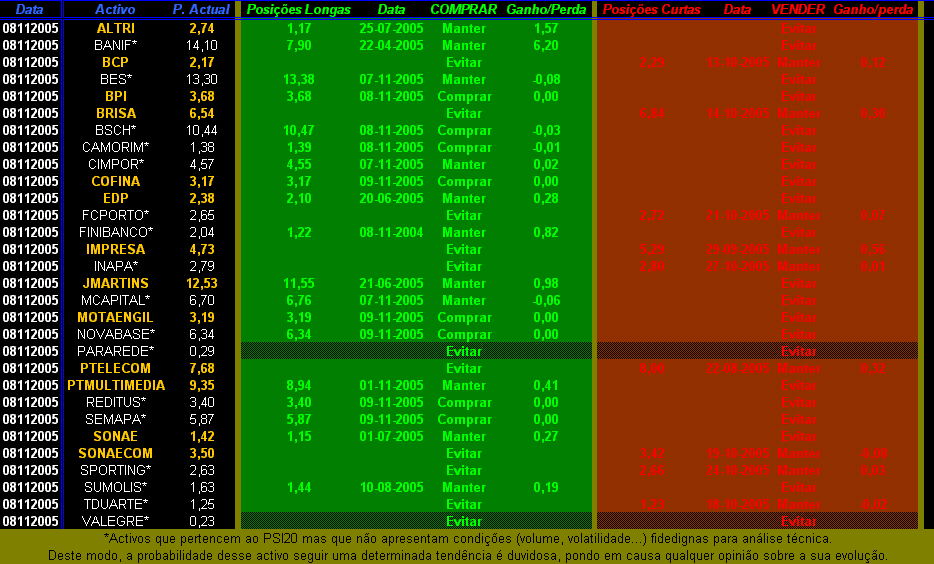934x564 pixels.
Task: Click the "P. Actual" column header
Action: (x=201, y=10)
